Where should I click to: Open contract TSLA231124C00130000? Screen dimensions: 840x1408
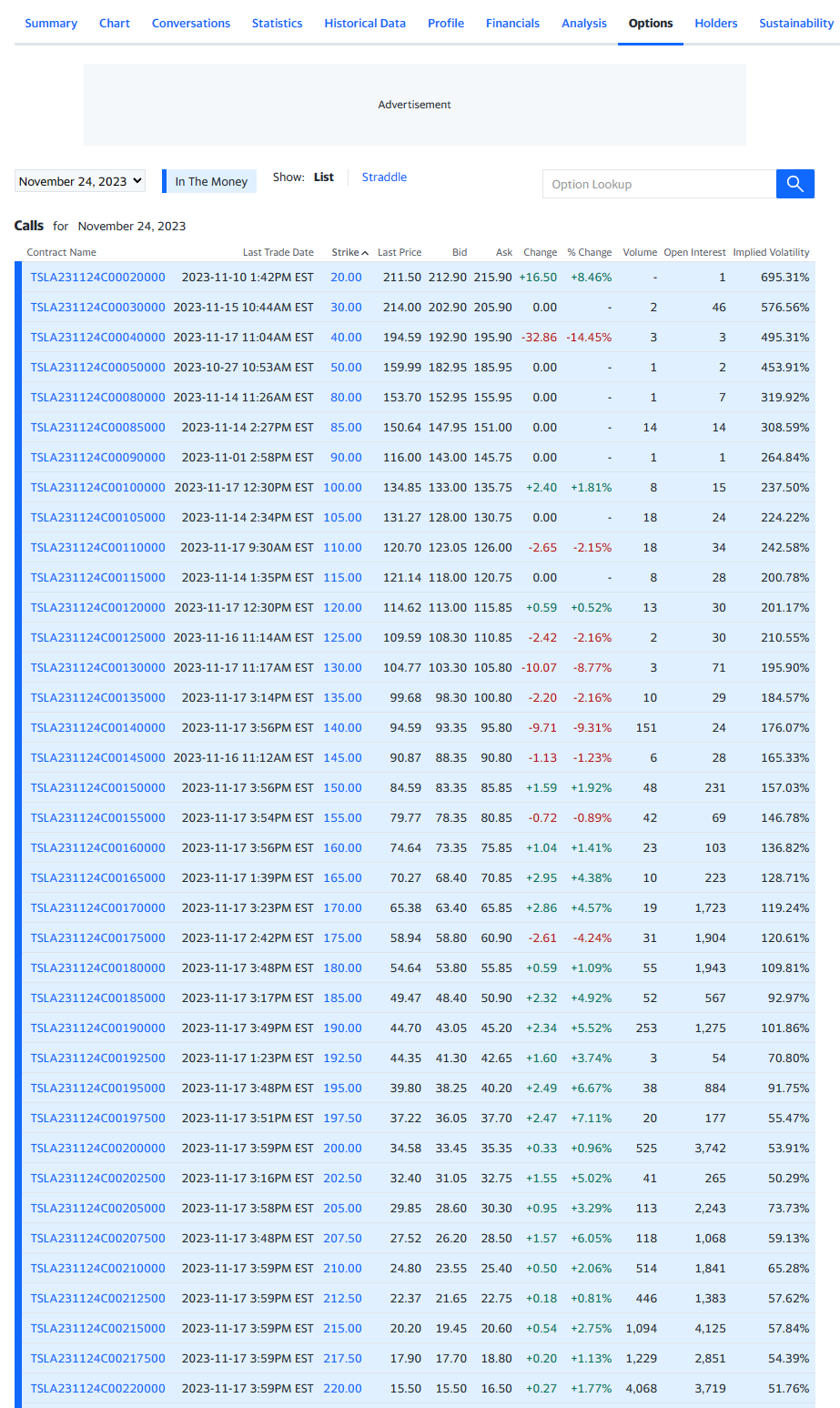click(x=98, y=667)
